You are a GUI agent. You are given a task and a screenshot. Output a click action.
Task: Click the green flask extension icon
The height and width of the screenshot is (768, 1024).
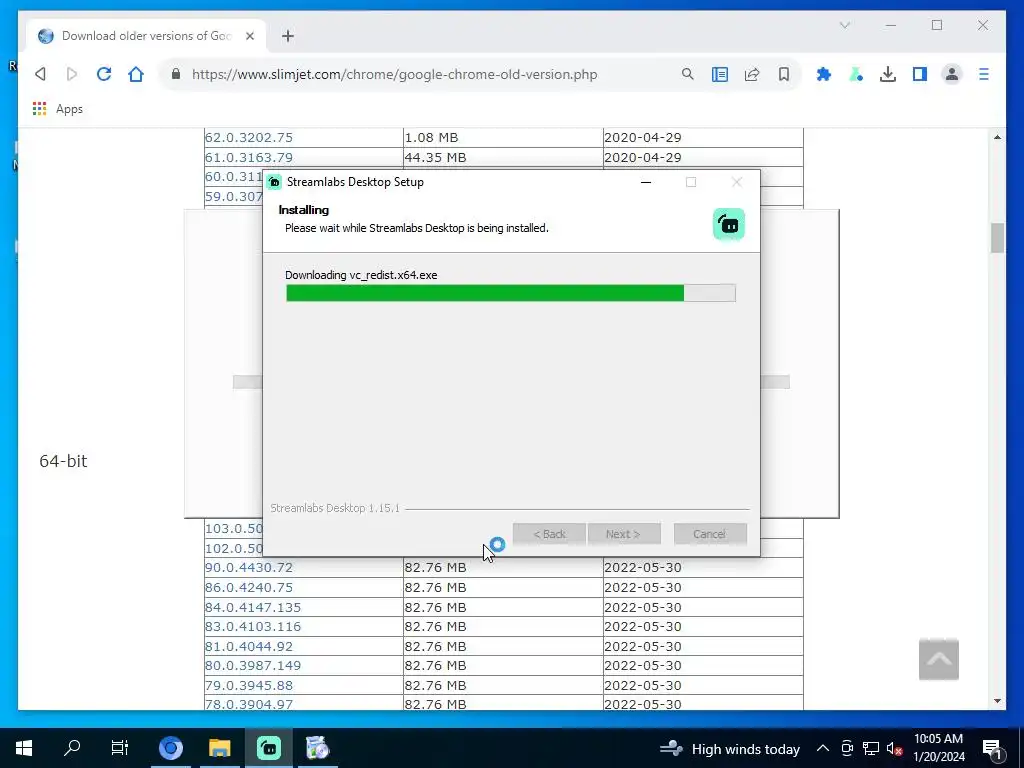coord(856,74)
